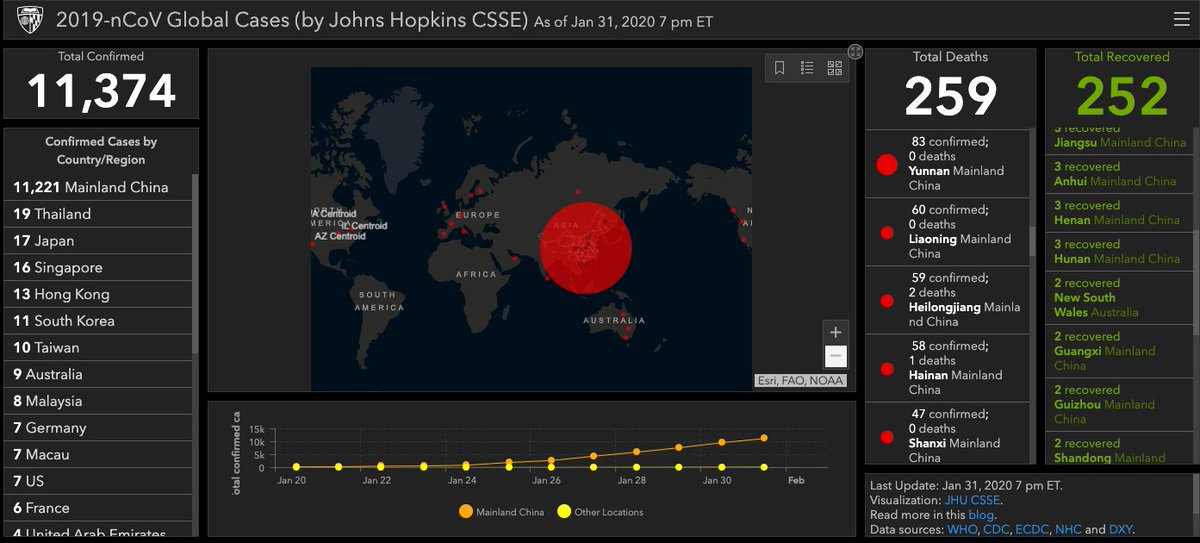1200x543 pixels.
Task: Open the basemap gallery grid icon
Action: (x=834, y=68)
